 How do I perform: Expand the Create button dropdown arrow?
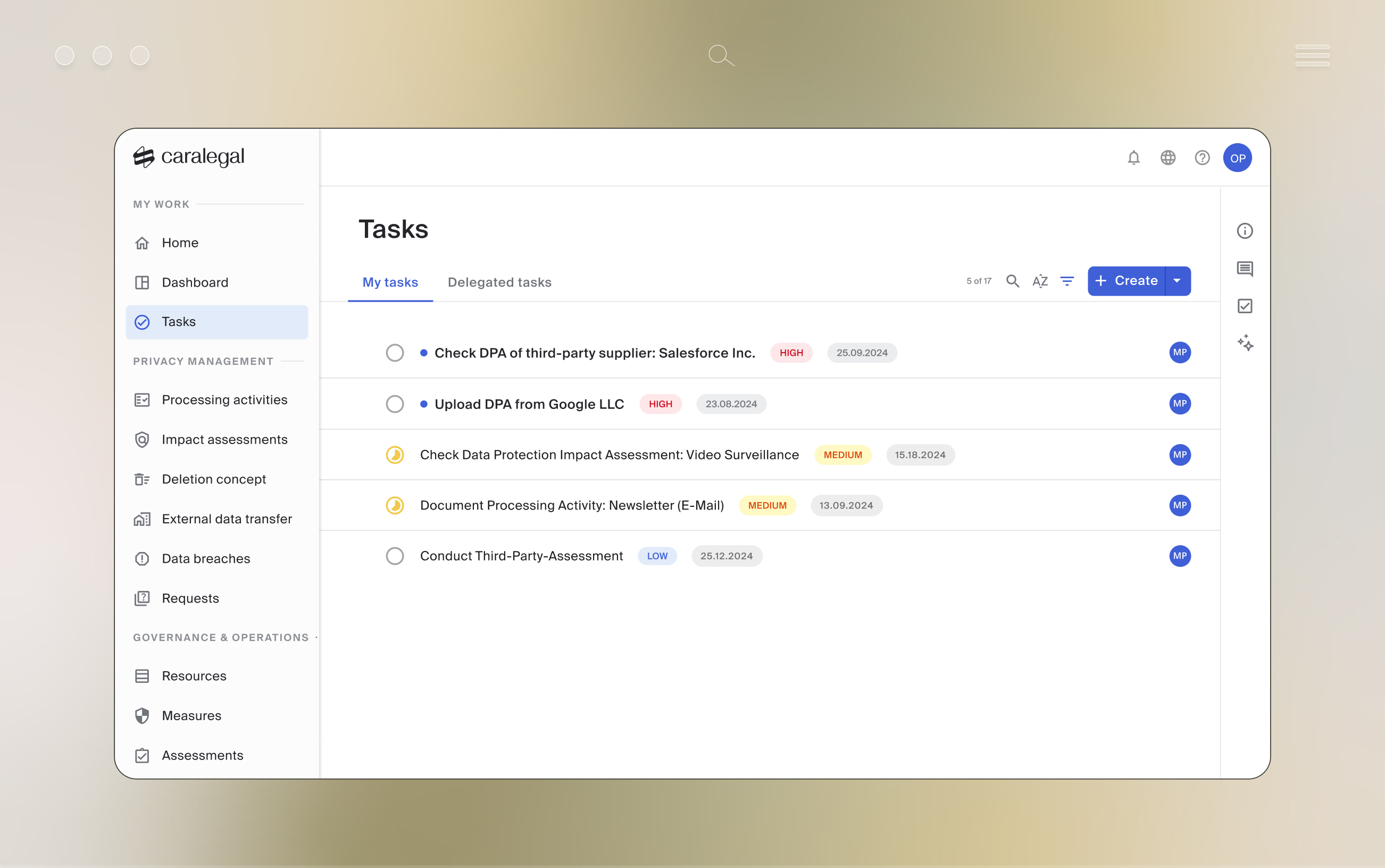(1177, 281)
